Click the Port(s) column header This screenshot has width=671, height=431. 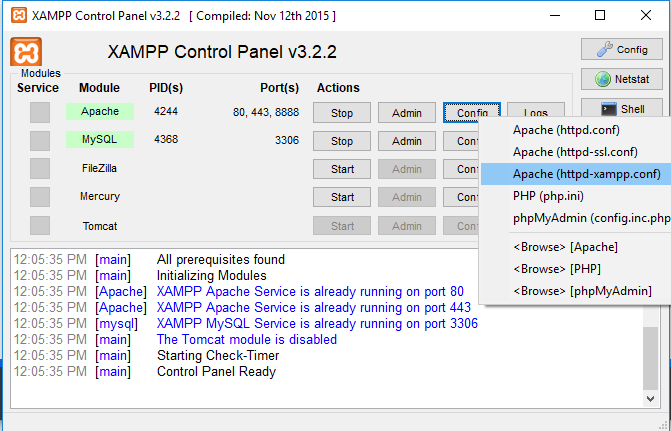(279, 88)
